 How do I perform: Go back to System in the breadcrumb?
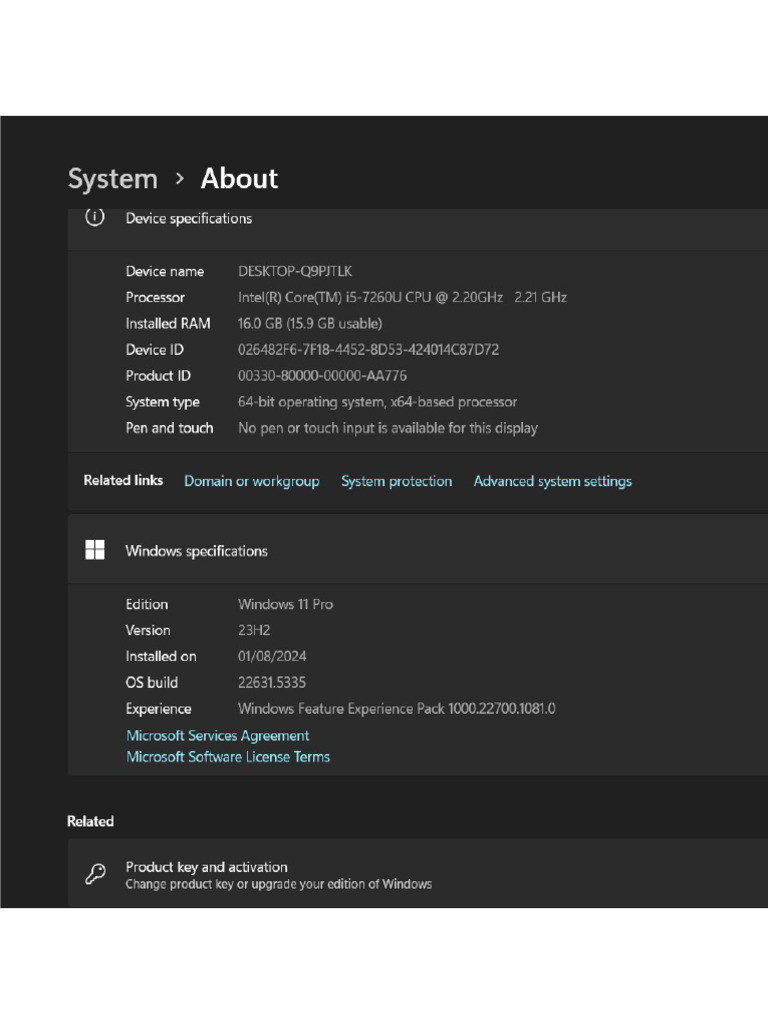[113, 179]
